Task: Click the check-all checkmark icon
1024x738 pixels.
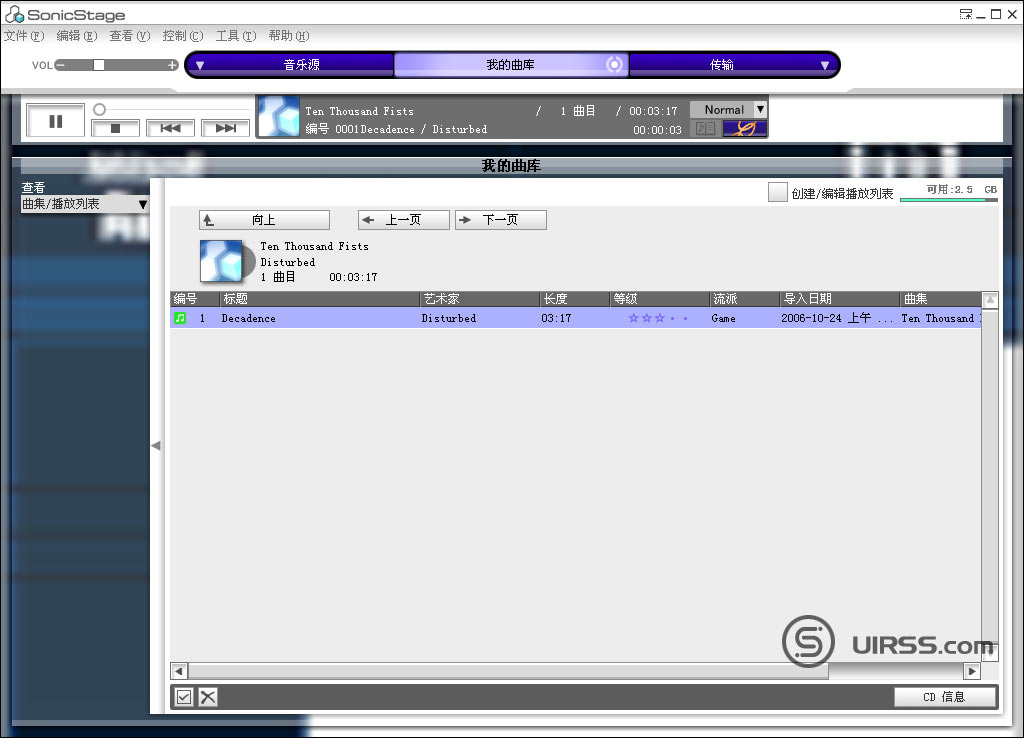Action: 184,697
